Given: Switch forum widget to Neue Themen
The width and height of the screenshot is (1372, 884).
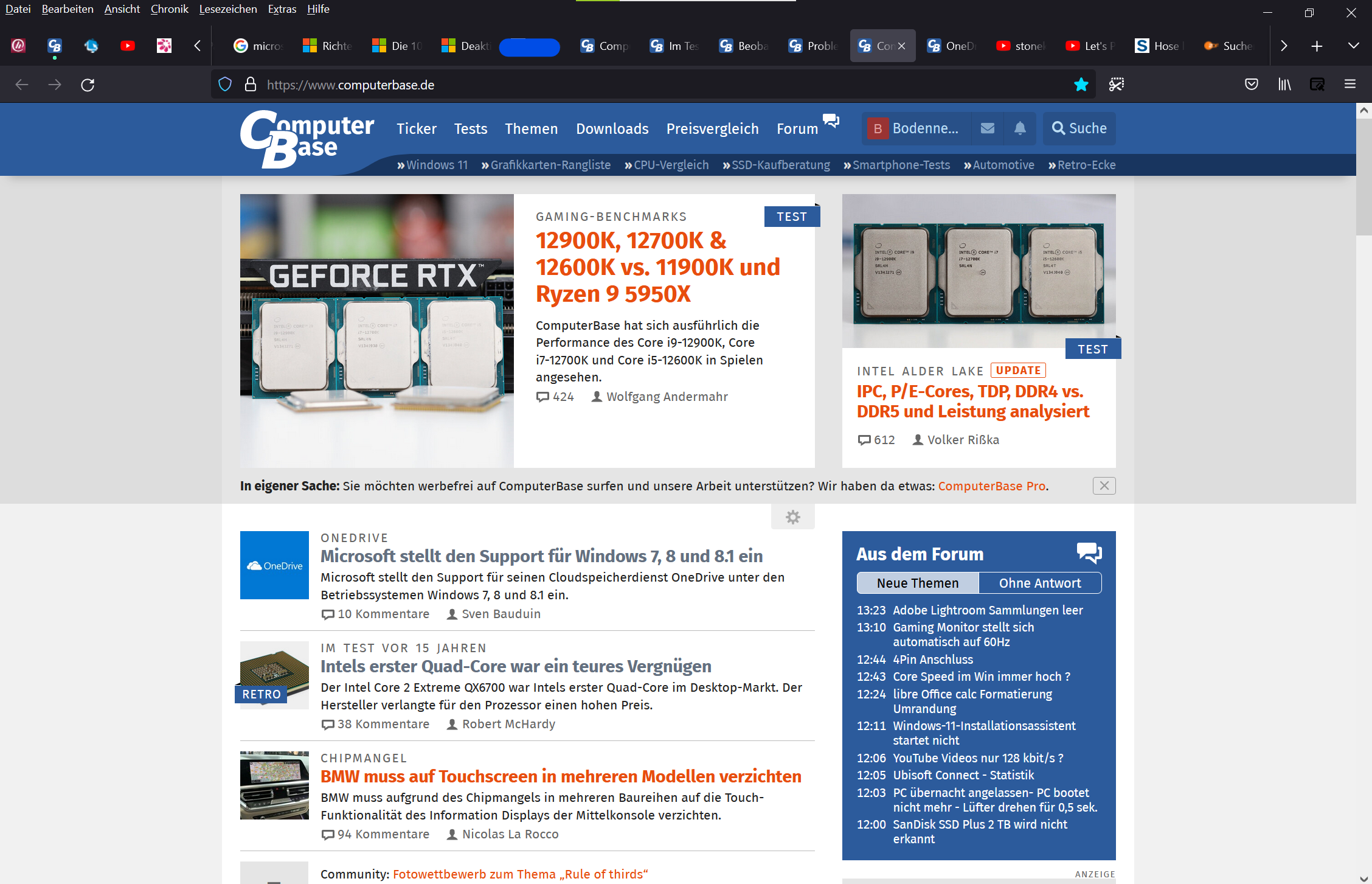Looking at the screenshot, I should click(917, 583).
